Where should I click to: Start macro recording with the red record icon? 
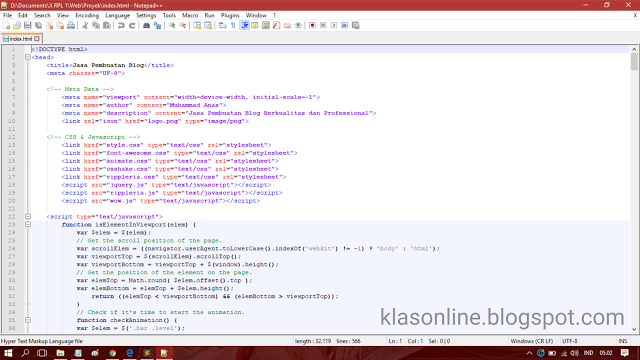312,25
